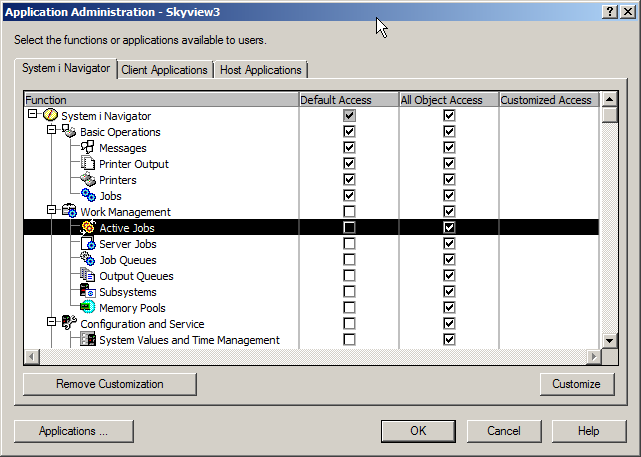Viewport: 641px width, 457px height.
Task: Click the vertical scrollbar up arrow
Action: point(610,99)
